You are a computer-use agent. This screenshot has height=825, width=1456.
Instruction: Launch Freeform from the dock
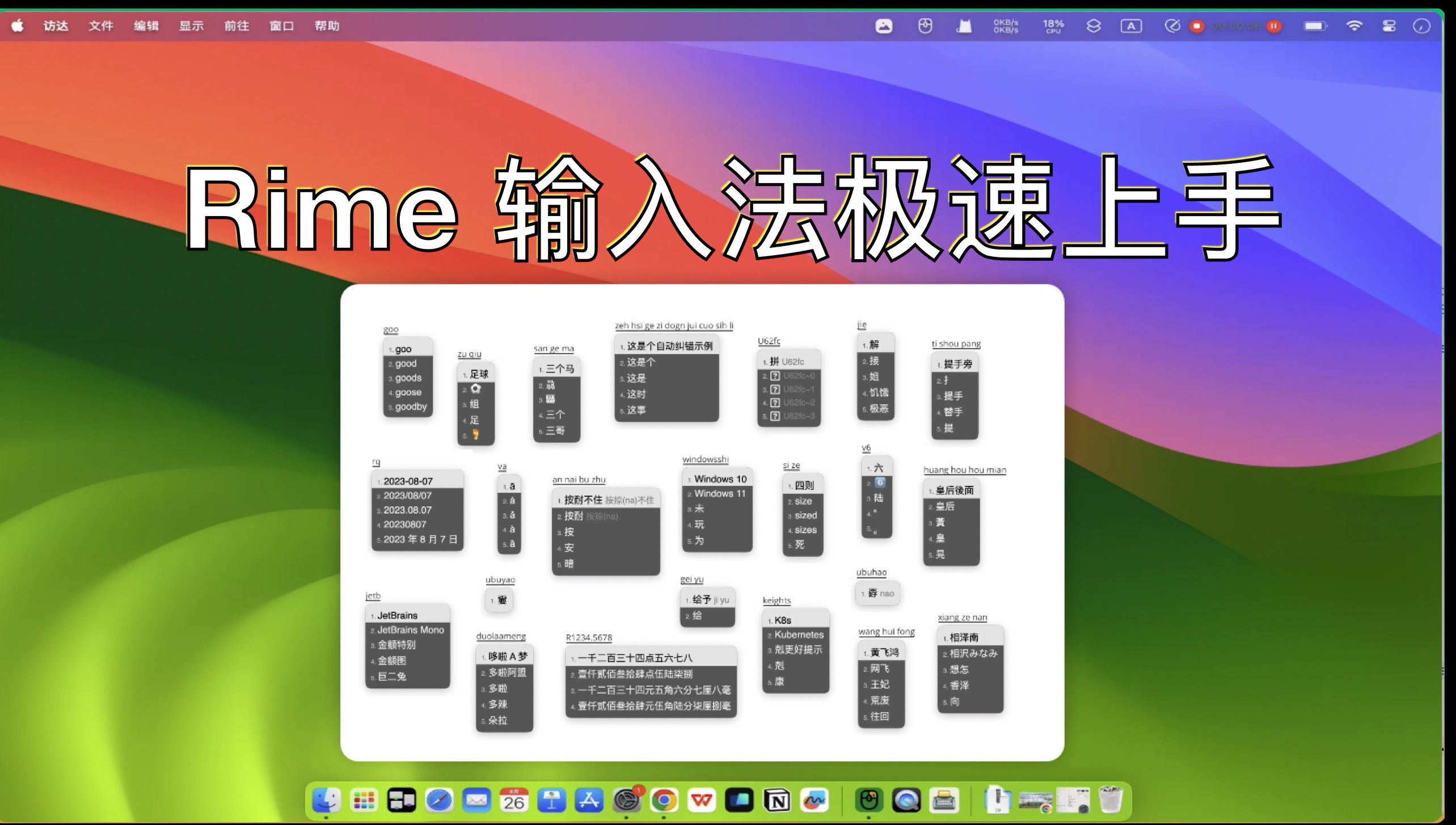[814, 801]
